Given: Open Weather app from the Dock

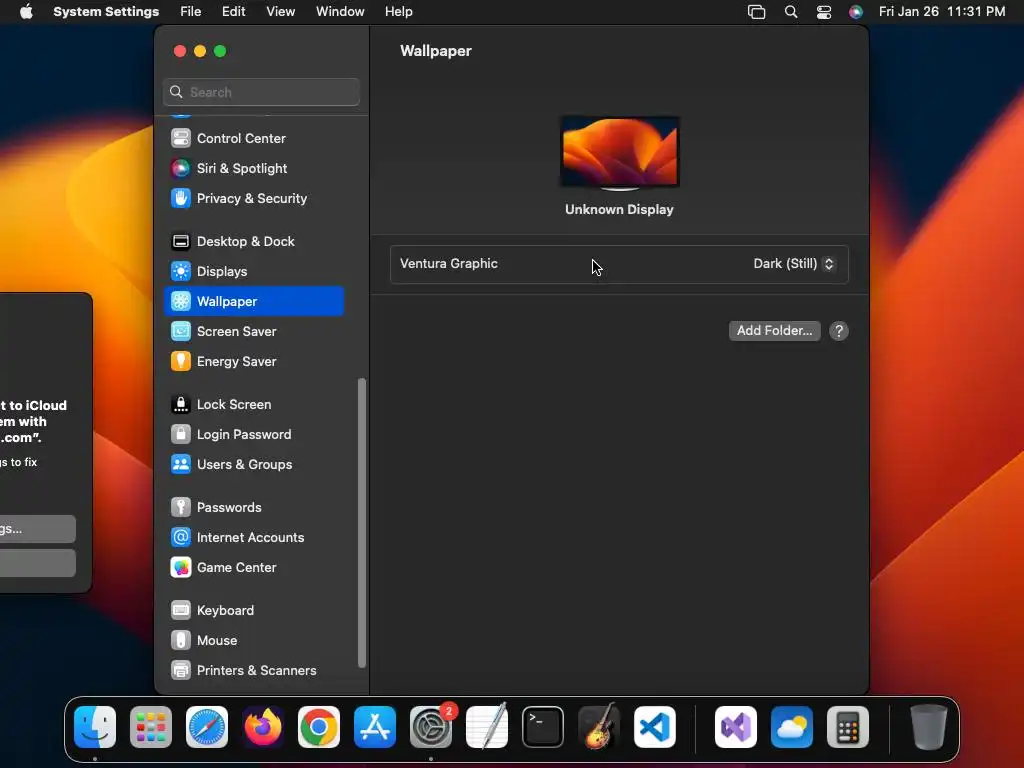Looking at the screenshot, I should [792, 727].
